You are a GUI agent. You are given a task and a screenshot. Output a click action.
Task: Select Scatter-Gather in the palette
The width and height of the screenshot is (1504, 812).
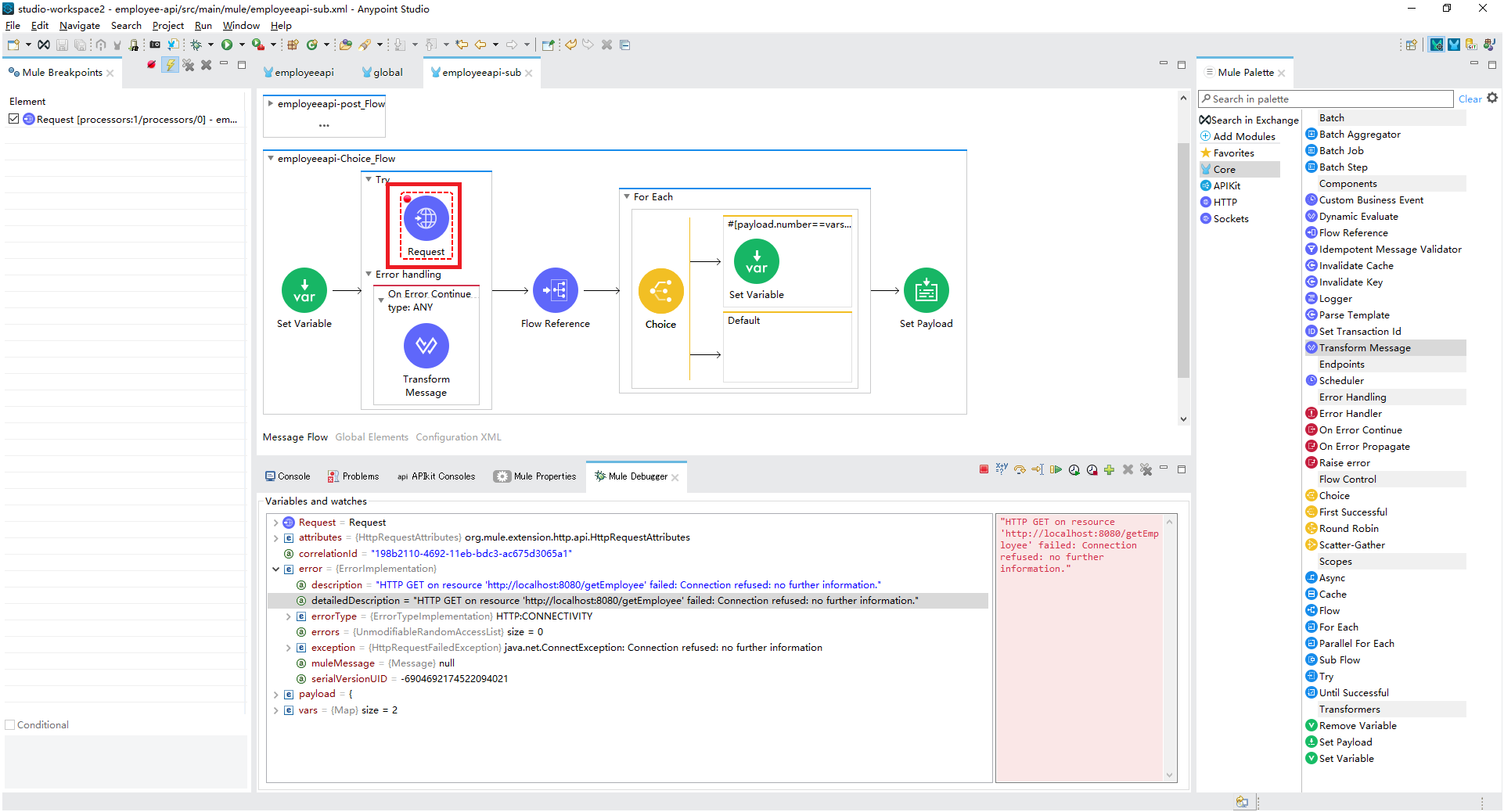click(1351, 545)
